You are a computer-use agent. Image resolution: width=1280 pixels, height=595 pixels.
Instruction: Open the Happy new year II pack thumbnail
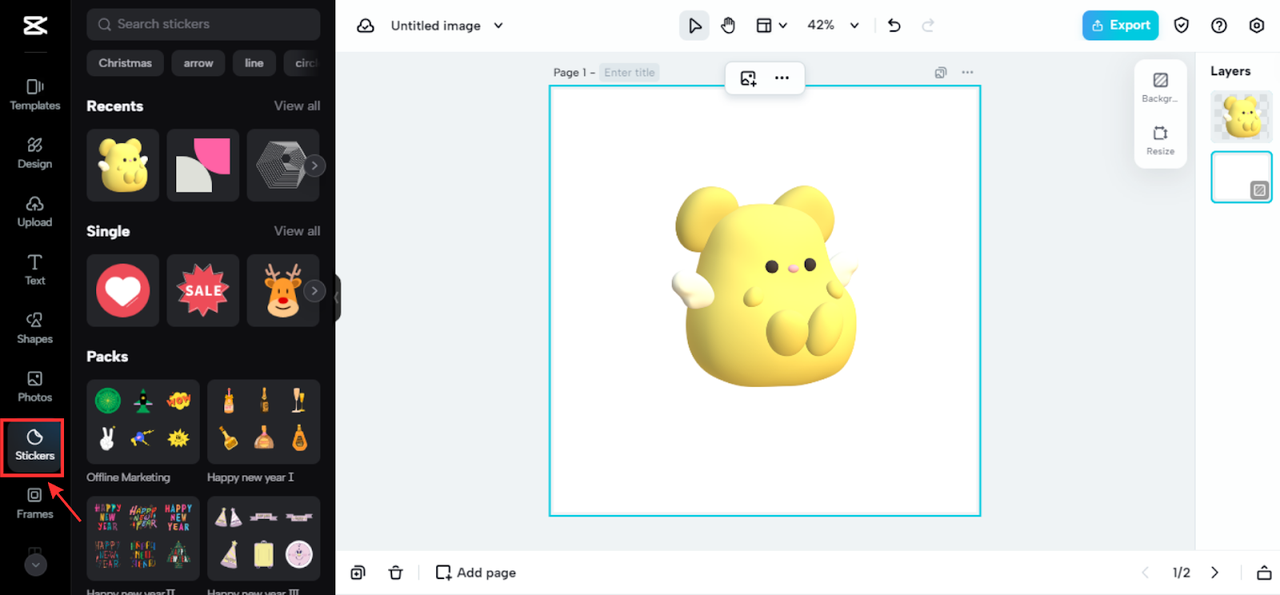pos(143,538)
